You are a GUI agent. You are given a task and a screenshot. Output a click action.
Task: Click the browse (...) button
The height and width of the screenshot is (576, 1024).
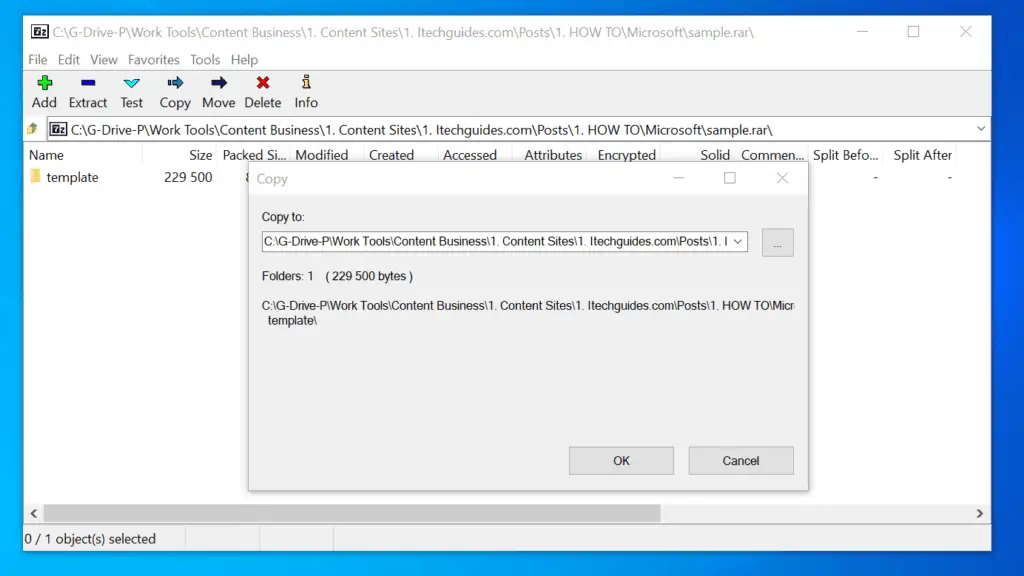click(x=777, y=242)
